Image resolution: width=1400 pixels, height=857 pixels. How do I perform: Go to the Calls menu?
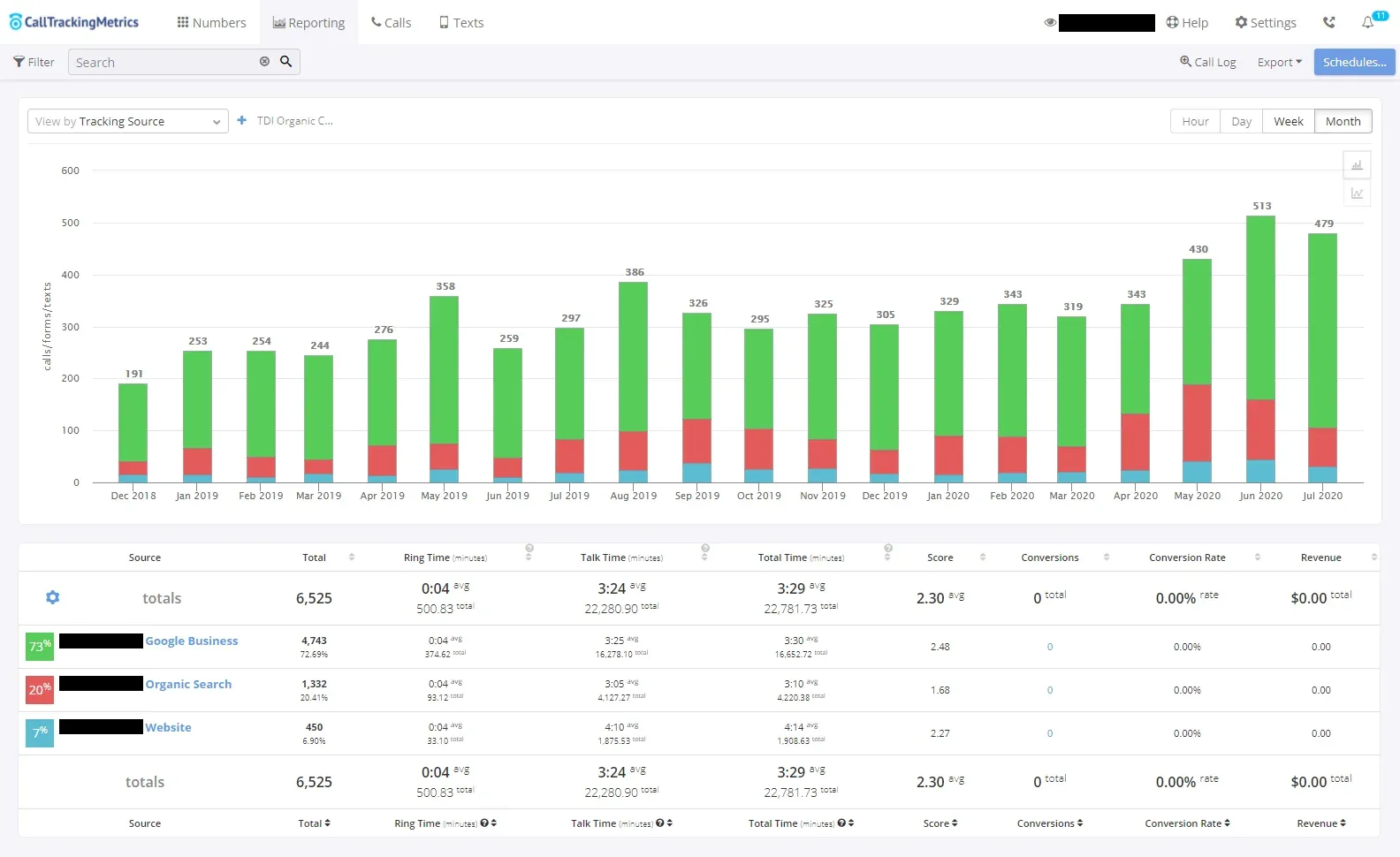(x=391, y=23)
